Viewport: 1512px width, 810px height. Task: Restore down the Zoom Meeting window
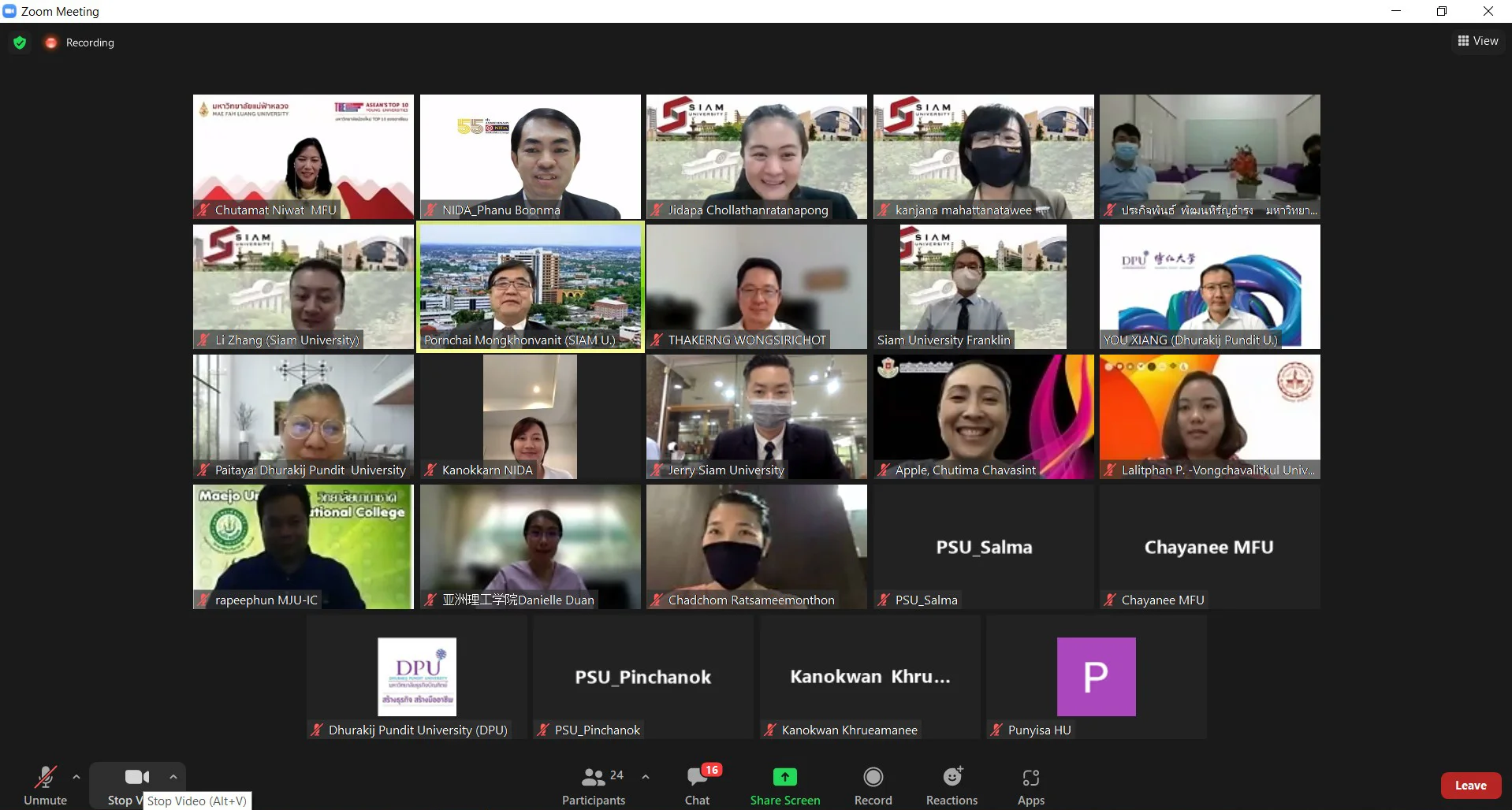1442,11
